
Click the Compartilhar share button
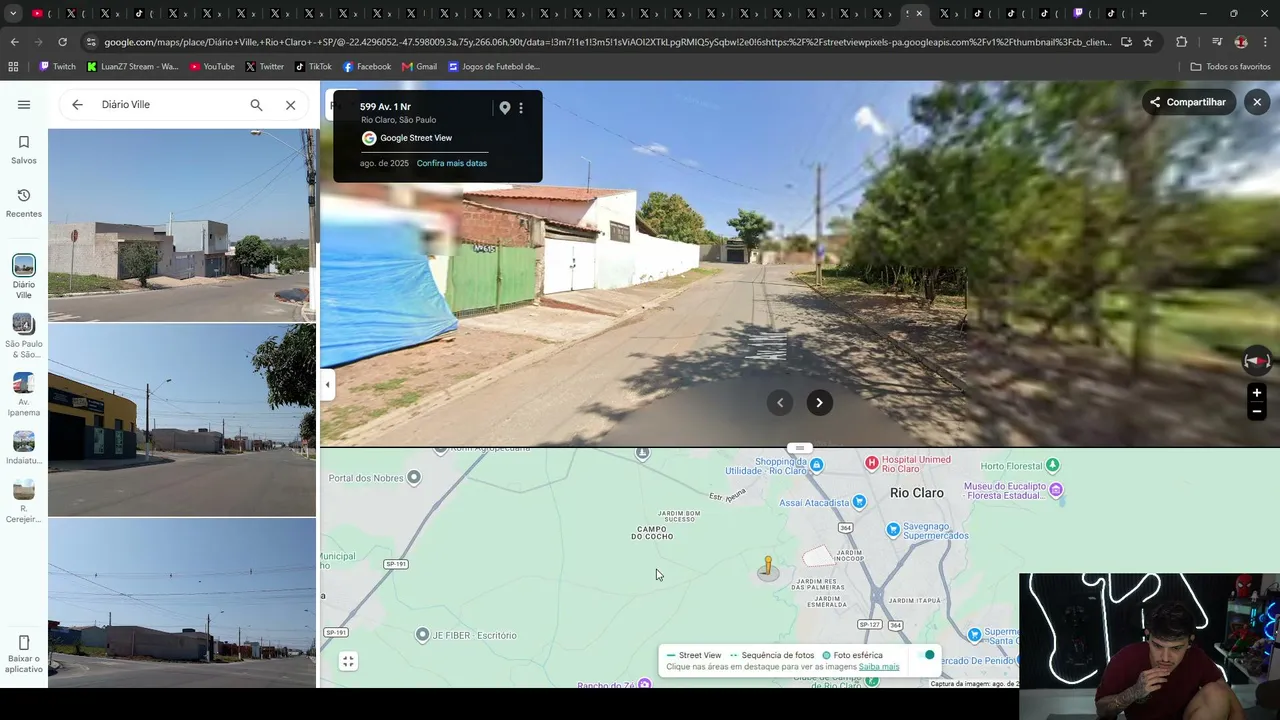tap(1189, 102)
